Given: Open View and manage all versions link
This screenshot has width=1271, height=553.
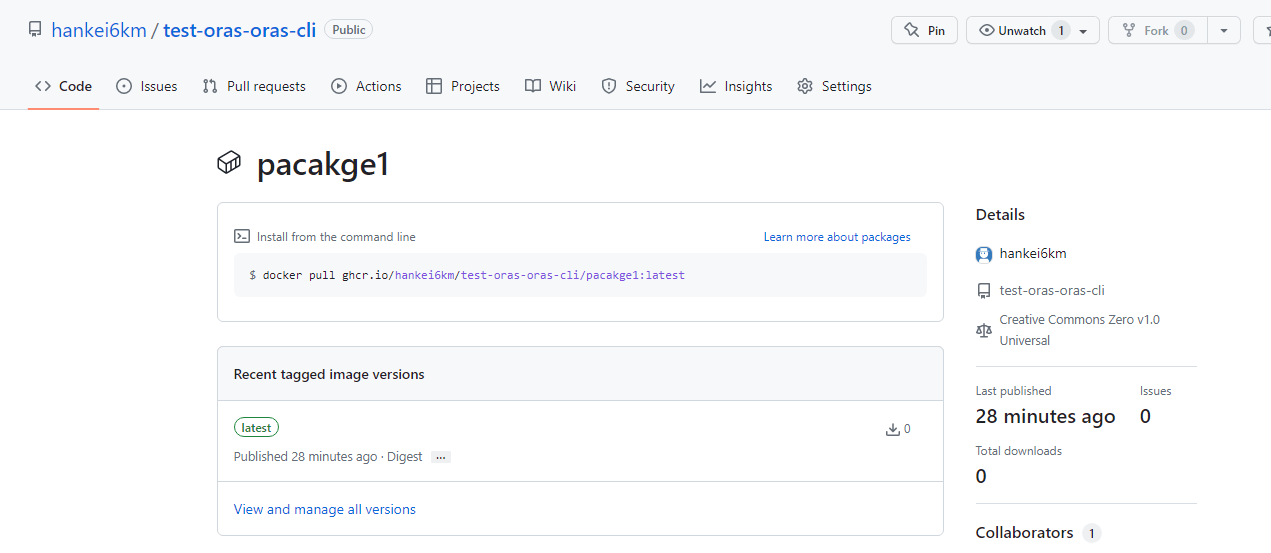Looking at the screenshot, I should [x=325, y=509].
